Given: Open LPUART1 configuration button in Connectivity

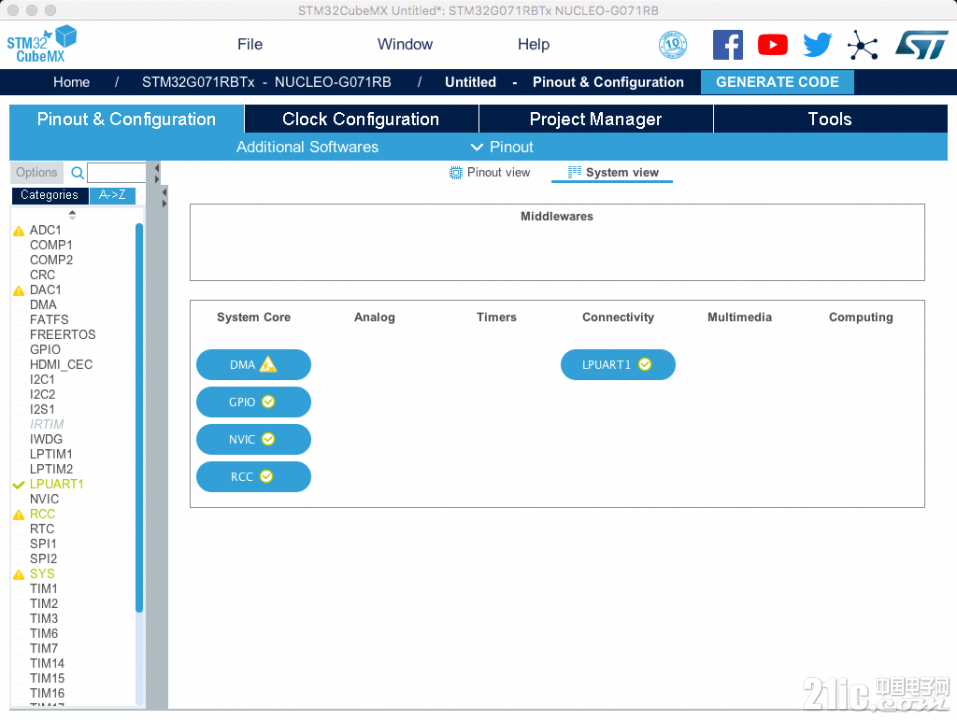Looking at the screenshot, I should tap(618, 364).
